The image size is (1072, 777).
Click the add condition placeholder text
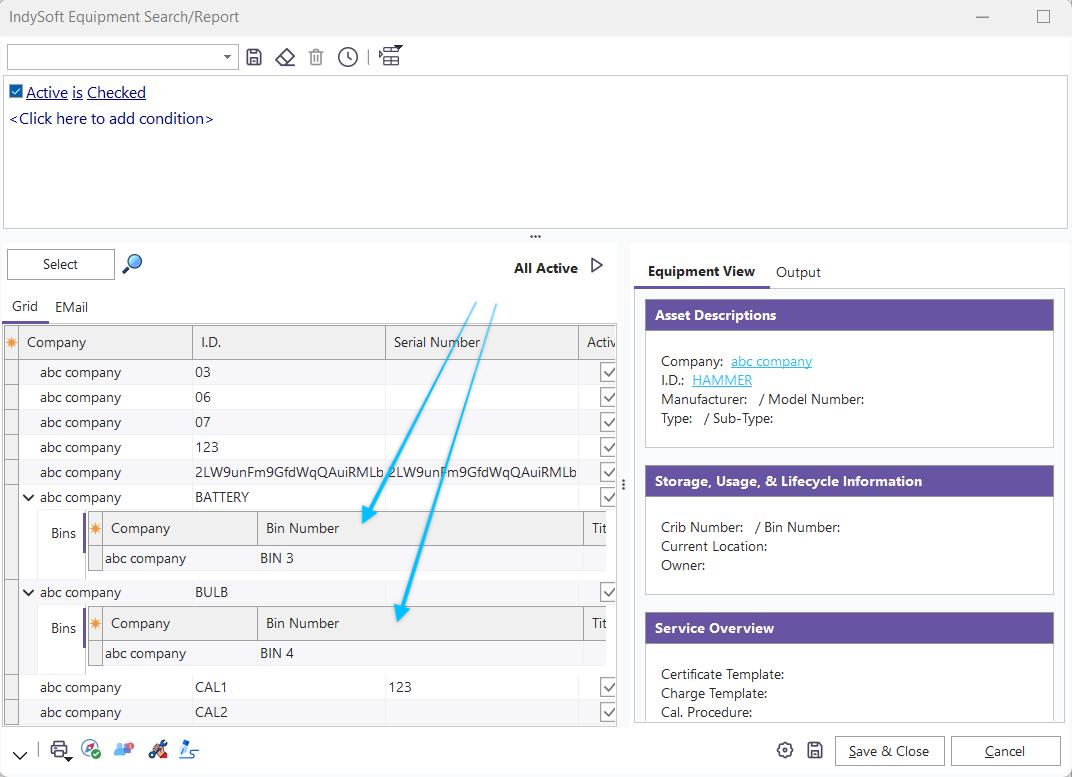click(x=111, y=118)
